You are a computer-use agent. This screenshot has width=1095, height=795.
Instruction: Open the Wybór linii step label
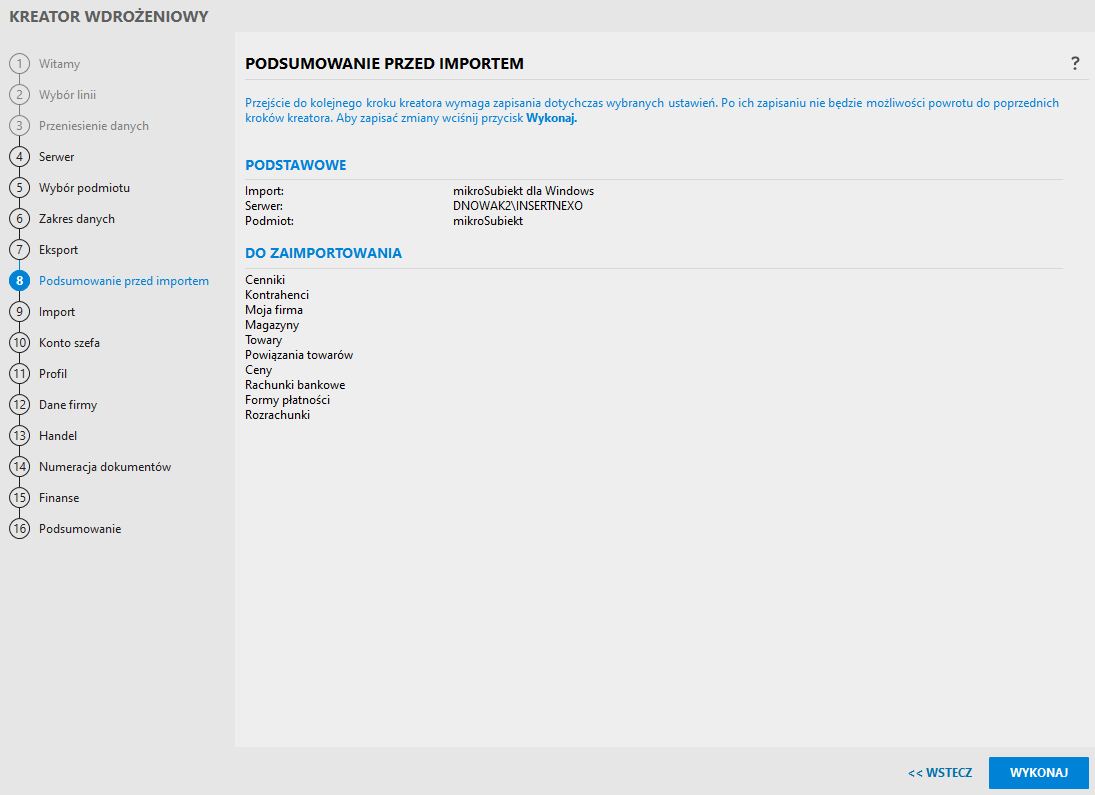pos(67,94)
